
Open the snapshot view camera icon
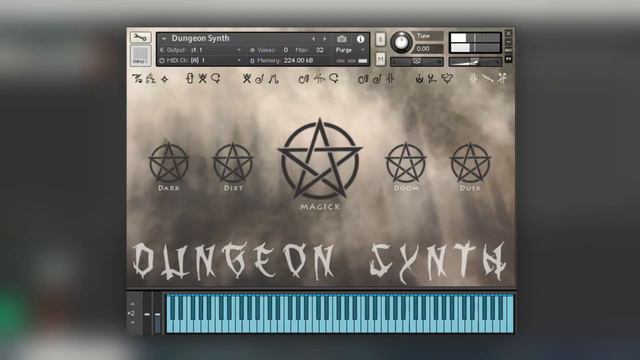(342, 39)
